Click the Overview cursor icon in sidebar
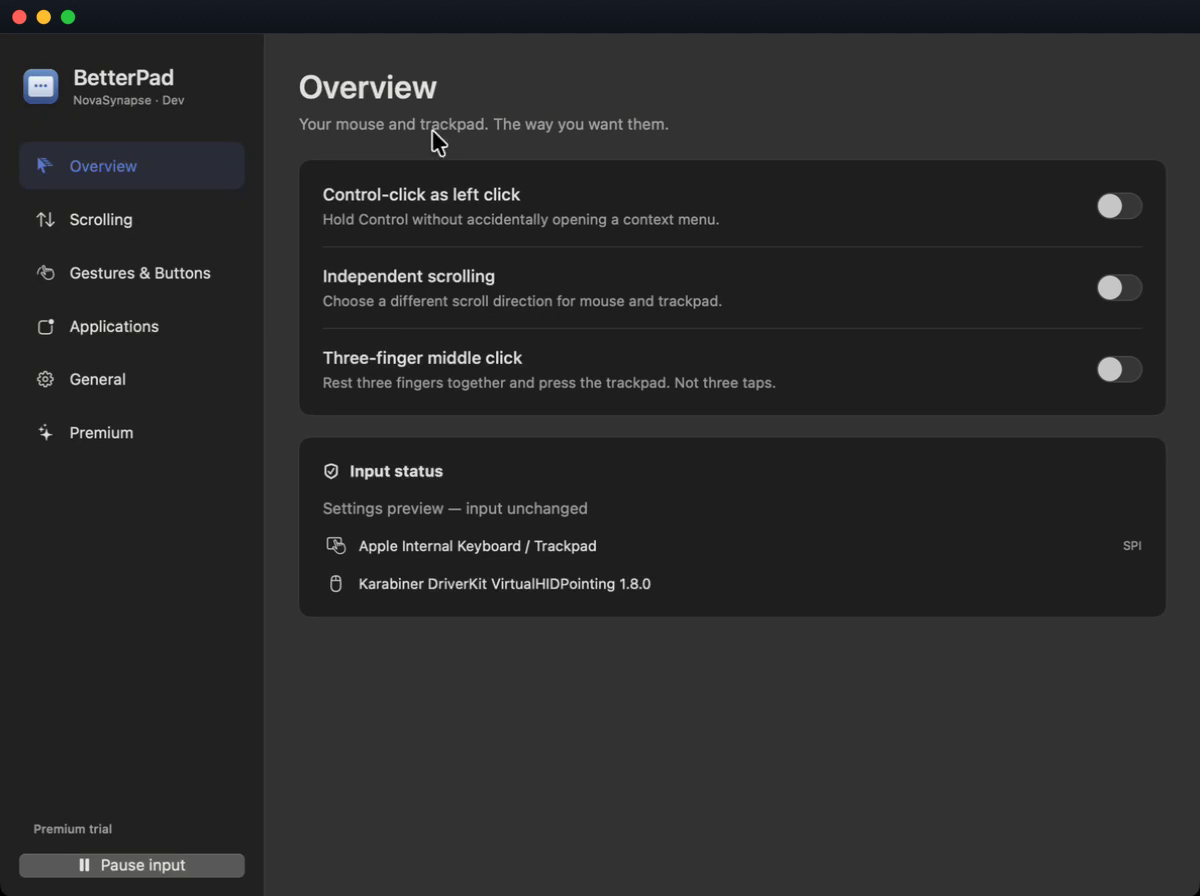This screenshot has width=1200, height=896. click(44, 166)
